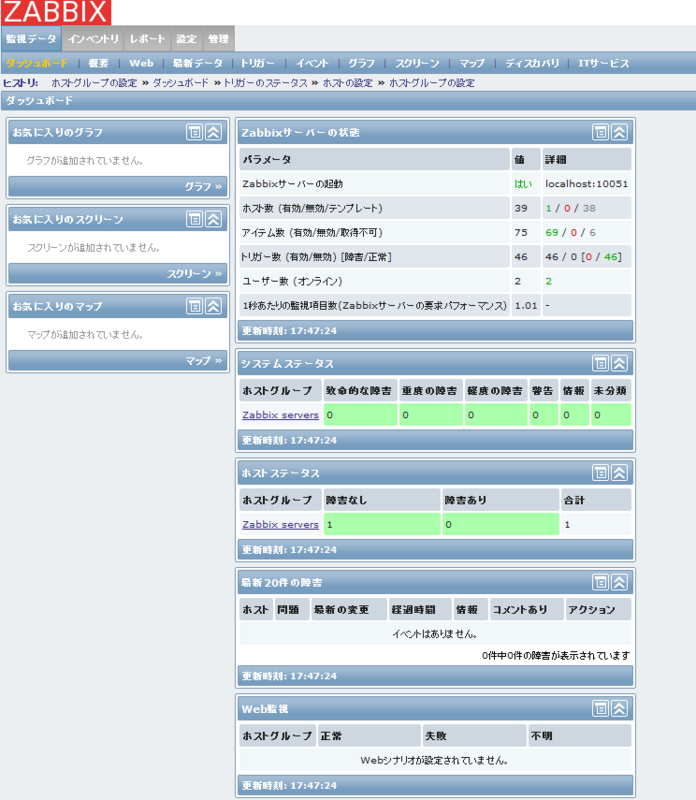Click performance value 1.01
The width and height of the screenshot is (696, 800).
(526, 305)
